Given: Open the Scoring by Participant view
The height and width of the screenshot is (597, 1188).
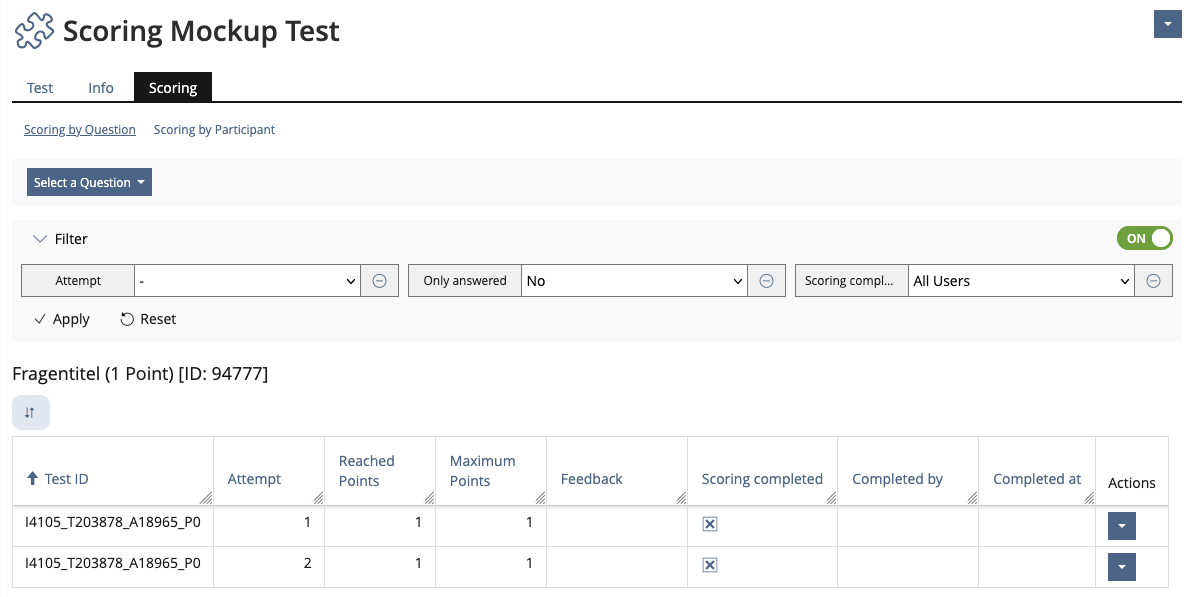Looking at the screenshot, I should tap(214, 129).
